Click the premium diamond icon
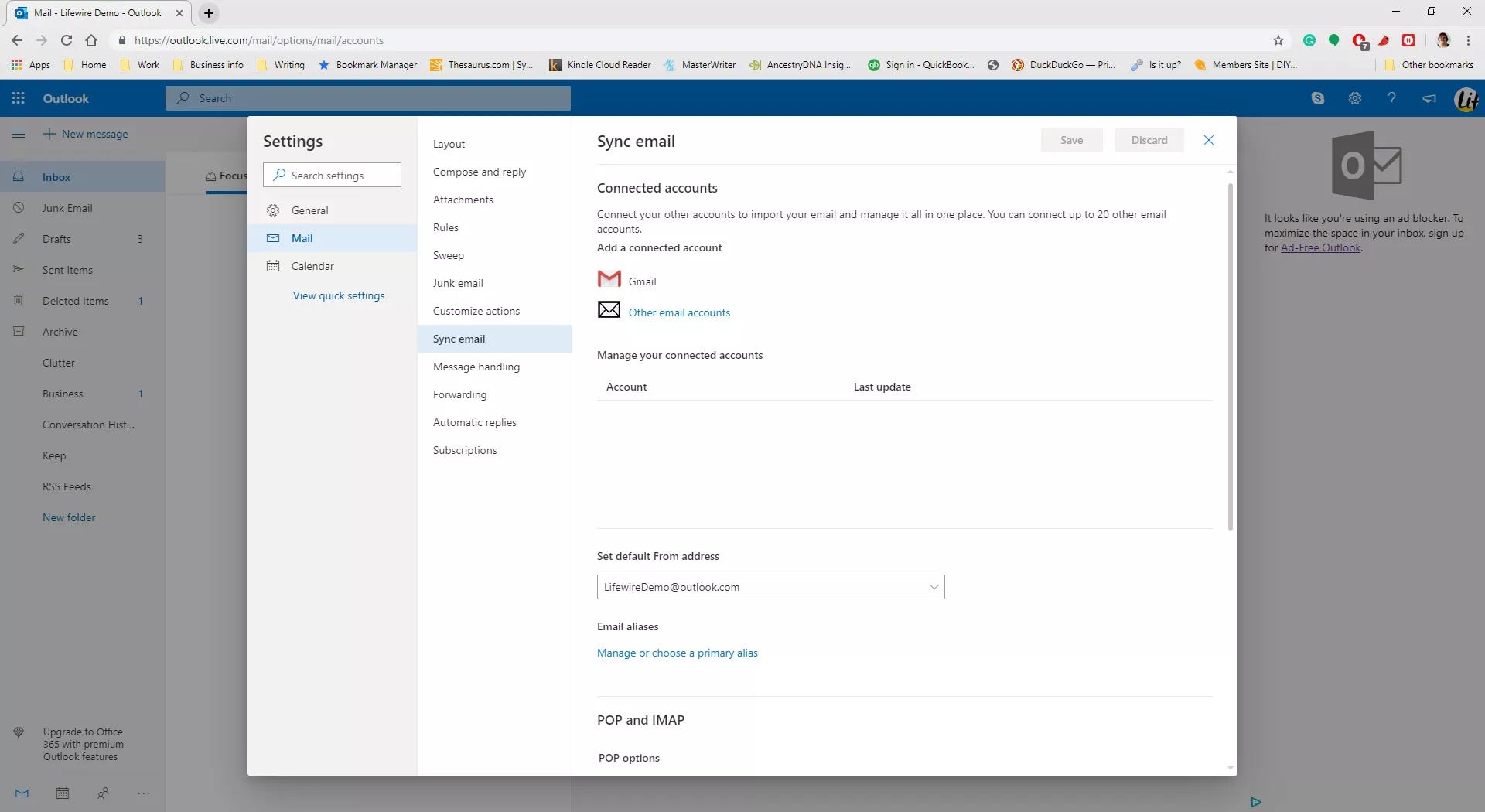Screen dimensions: 1485x812 pos(19,732)
